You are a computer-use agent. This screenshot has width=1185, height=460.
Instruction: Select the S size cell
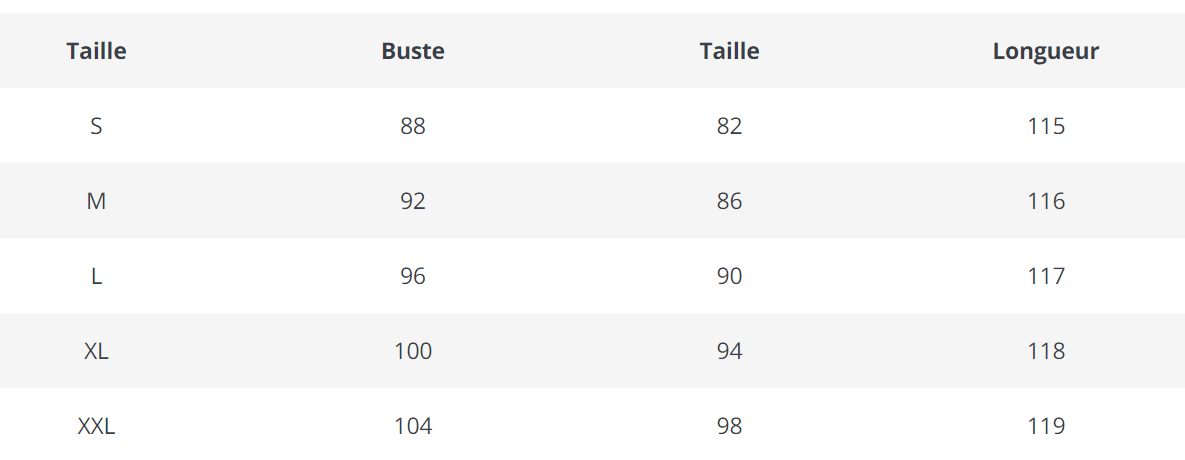click(x=96, y=126)
